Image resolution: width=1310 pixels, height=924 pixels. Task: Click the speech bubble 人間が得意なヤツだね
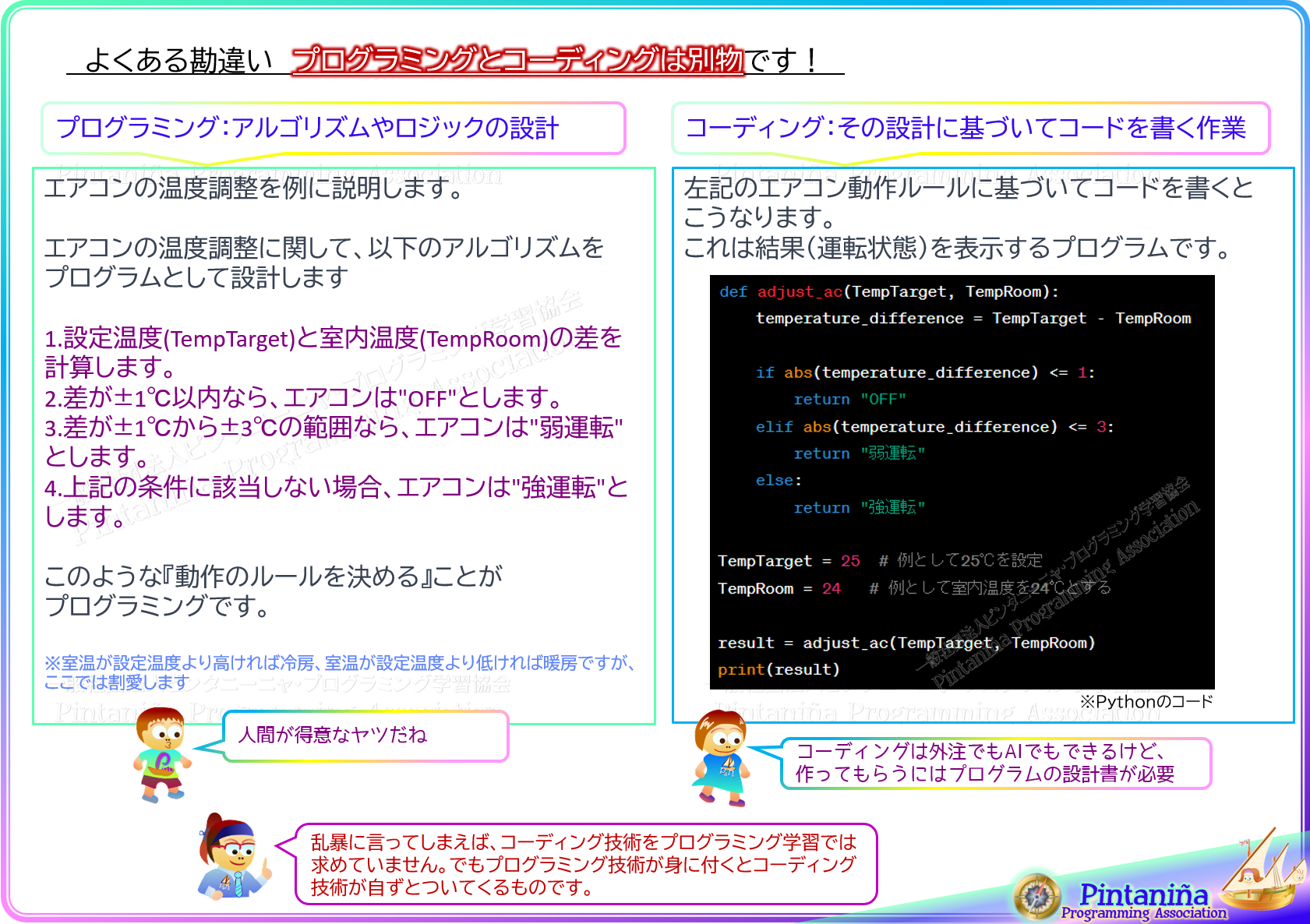(x=365, y=735)
